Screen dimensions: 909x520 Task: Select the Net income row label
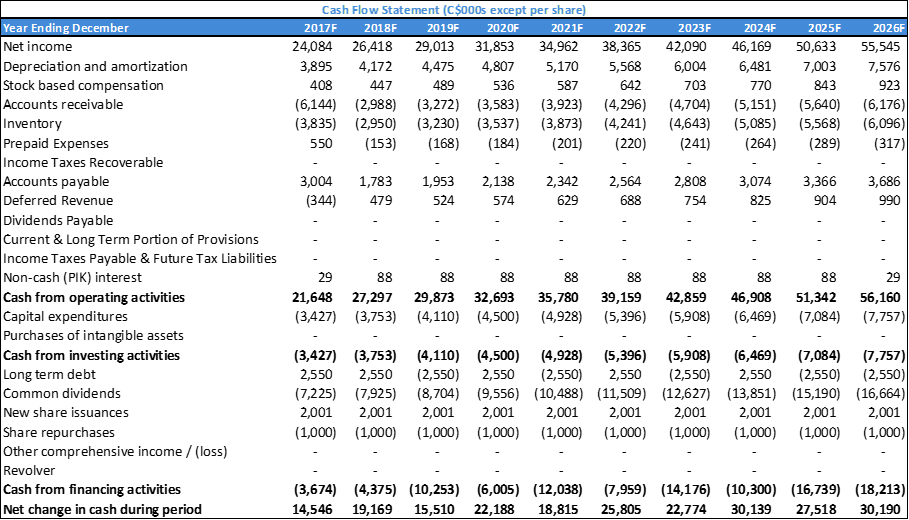point(32,47)
